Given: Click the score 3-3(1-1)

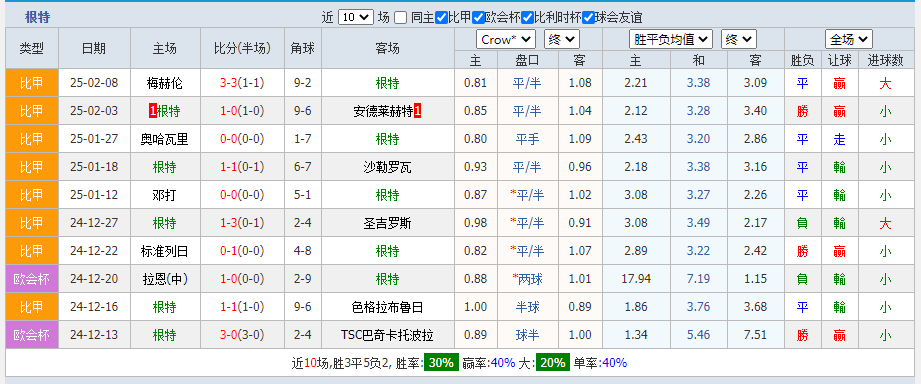Looking at the screenshot, I should point(242,83).
